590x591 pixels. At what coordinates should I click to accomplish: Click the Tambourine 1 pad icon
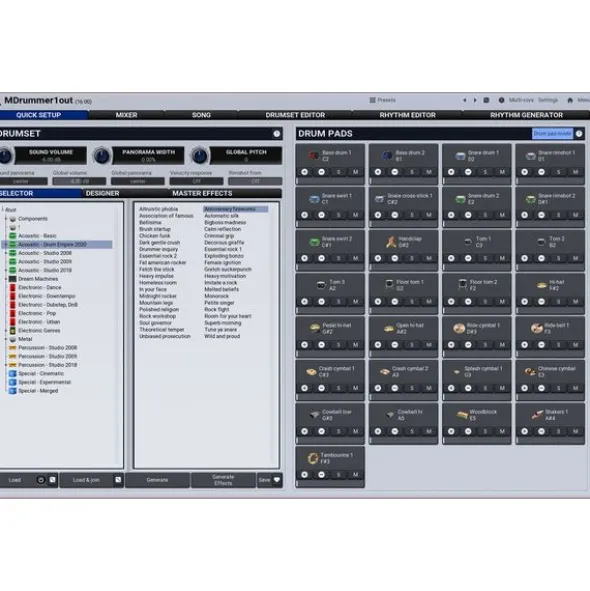click(x=313, y=458)
